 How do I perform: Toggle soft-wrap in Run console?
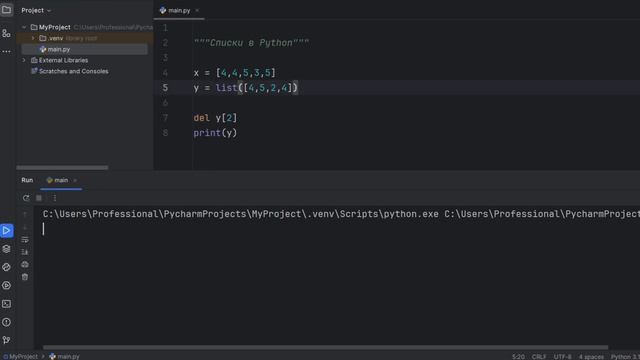[25, 240]
